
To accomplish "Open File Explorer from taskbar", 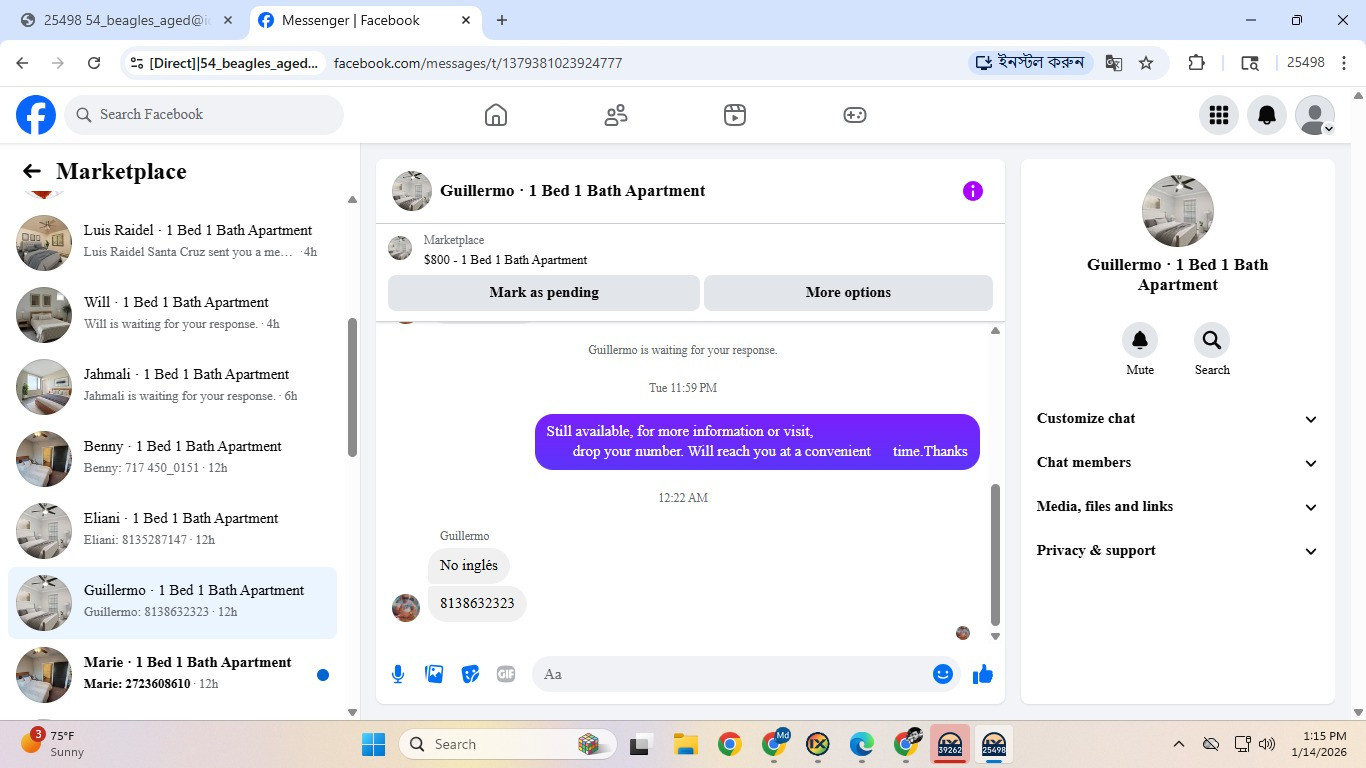I will pos(685,744).
